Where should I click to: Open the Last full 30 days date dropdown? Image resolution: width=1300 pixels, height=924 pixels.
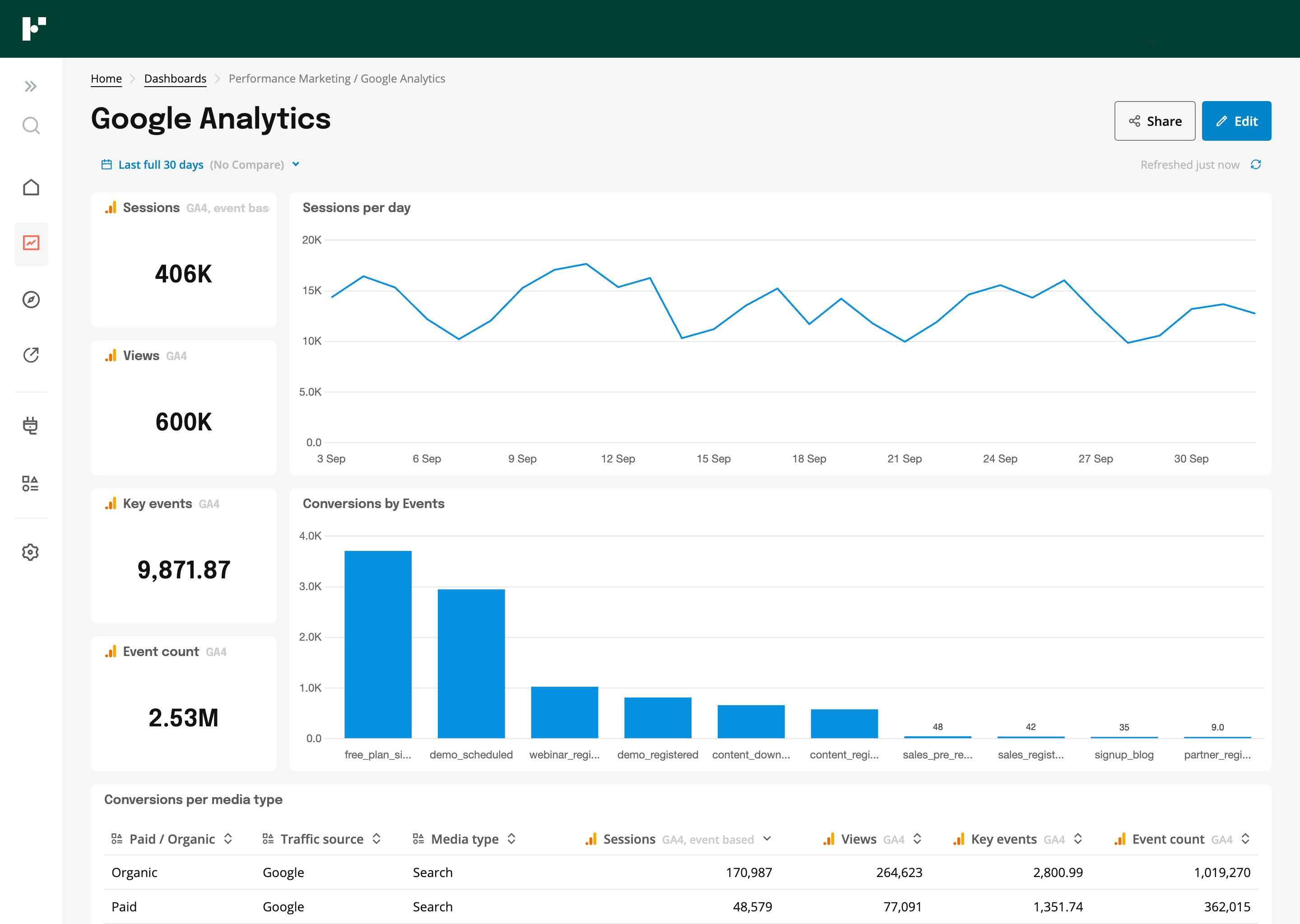[x=295, y=164]
